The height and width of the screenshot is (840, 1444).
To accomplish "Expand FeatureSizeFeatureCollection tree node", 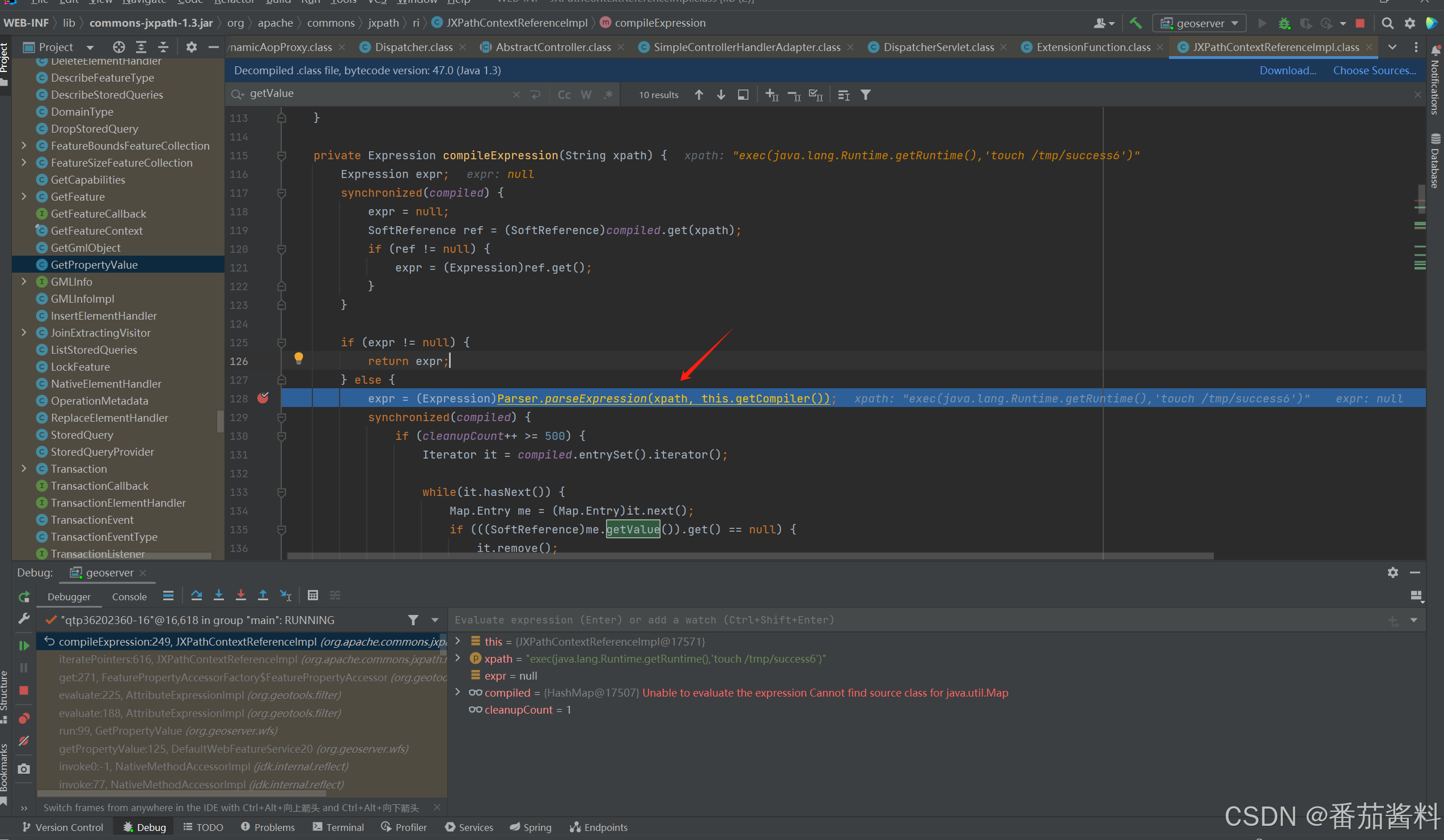I will pos(23,163).
